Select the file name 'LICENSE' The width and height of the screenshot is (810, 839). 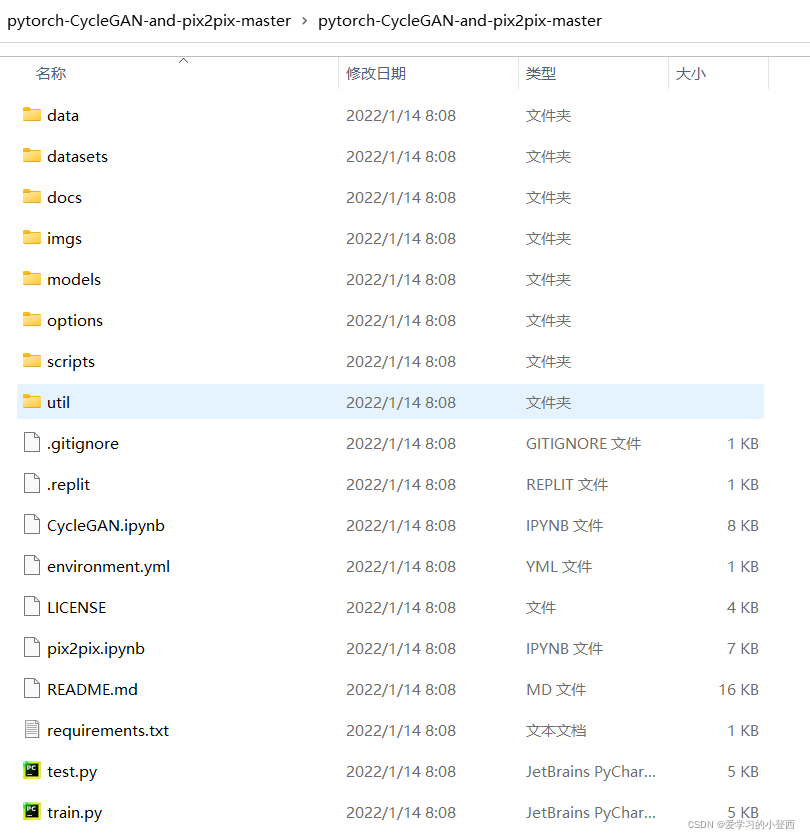tap(77, 607)
